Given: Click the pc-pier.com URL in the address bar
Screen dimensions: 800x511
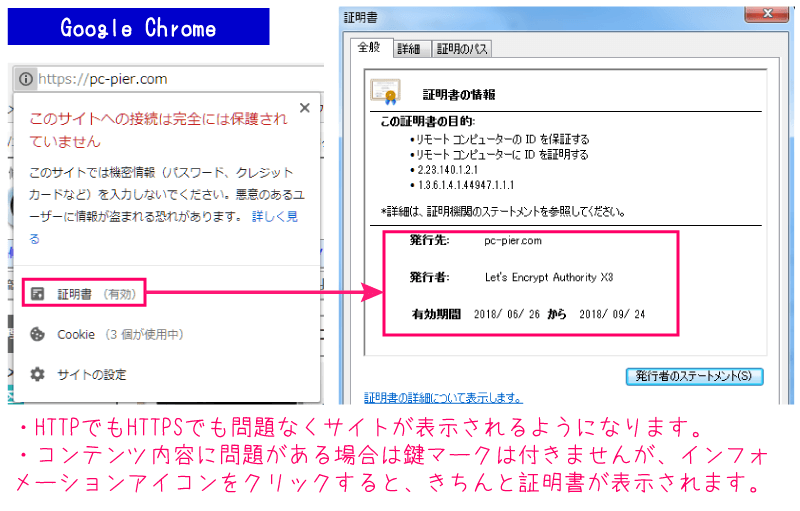Looking at the screenshot, I should pos(103,79).
